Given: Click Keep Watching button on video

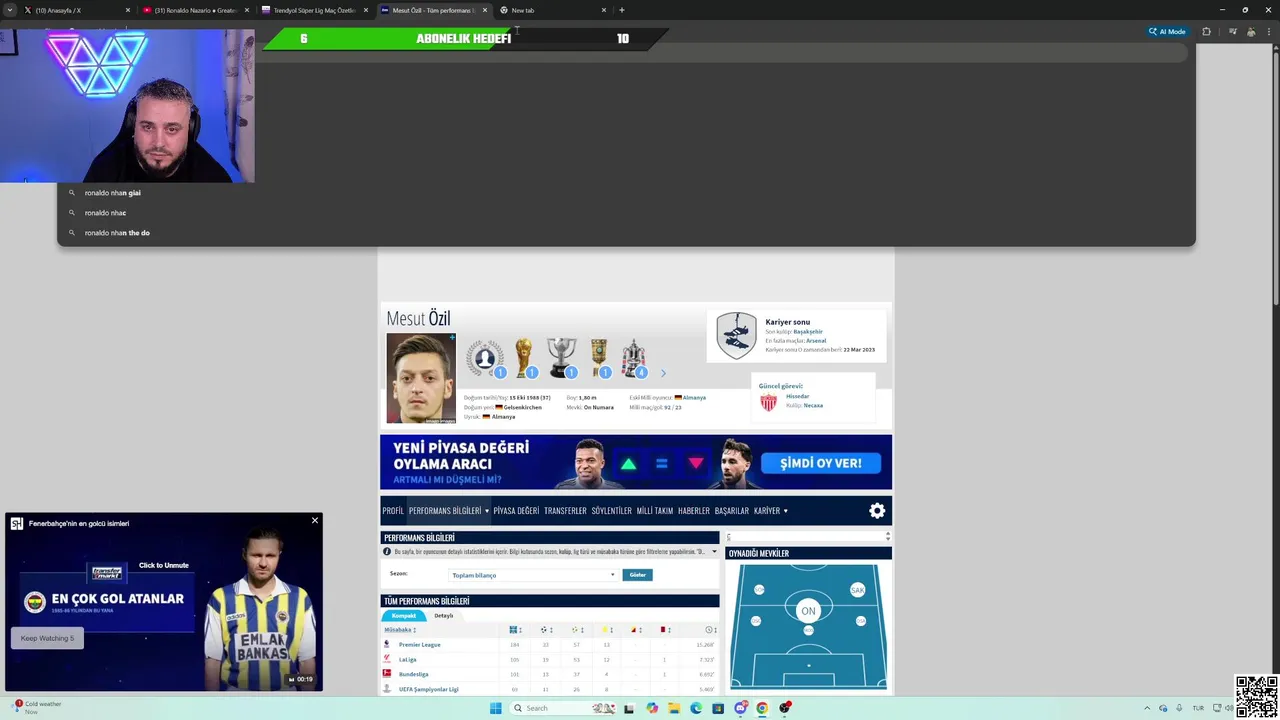Looking at the screenshot, I should (47, 638).
